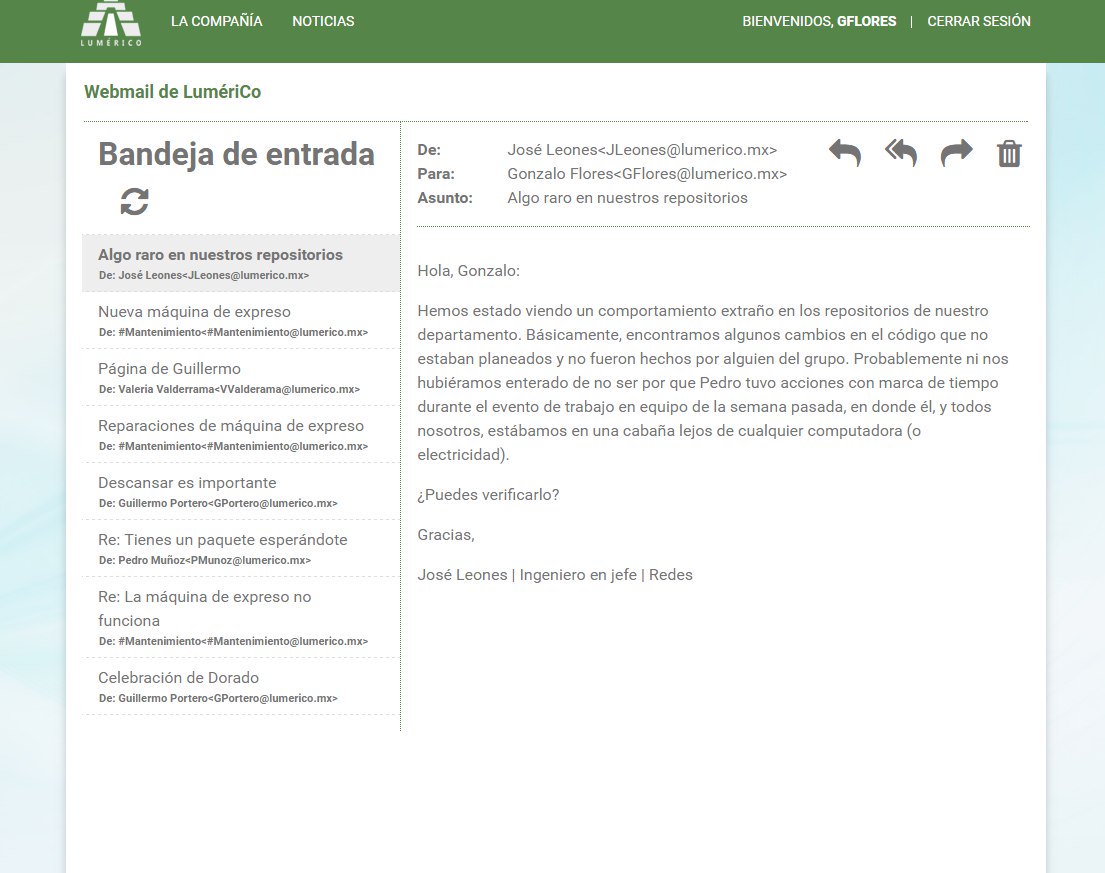The image size is (1105, 873).
Task: Open the La Compañía menu item
Action: (x=216, y=21)
